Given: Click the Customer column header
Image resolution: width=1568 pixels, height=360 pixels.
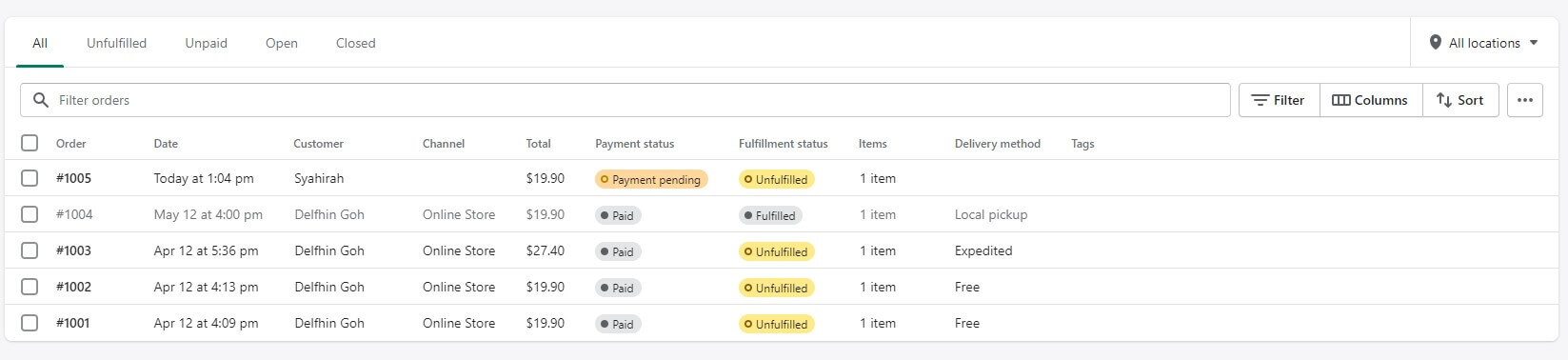Looking at the screenshot, I should pyautogui.click(x=319, y=144).
